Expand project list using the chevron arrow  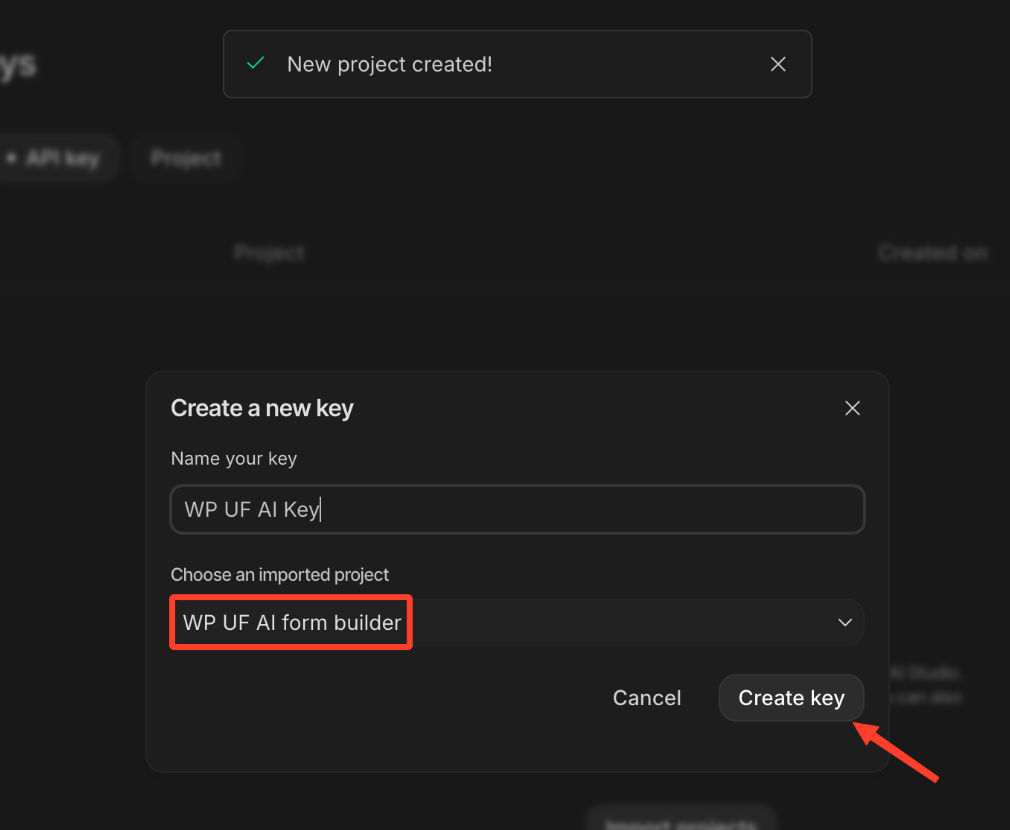(x=845, y=622)
